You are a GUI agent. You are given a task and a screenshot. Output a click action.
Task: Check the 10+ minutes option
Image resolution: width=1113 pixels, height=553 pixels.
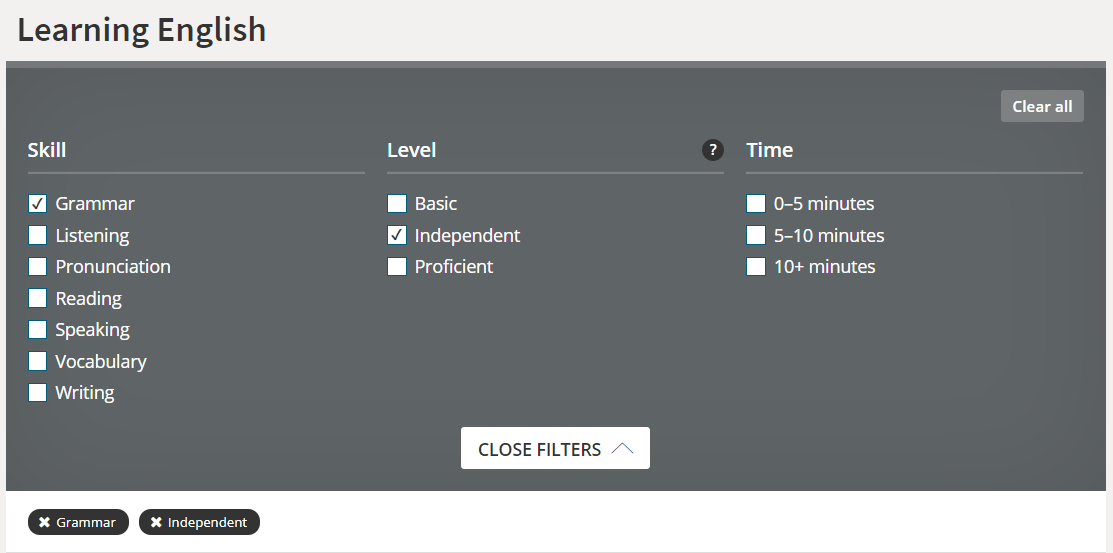point(756,267)
